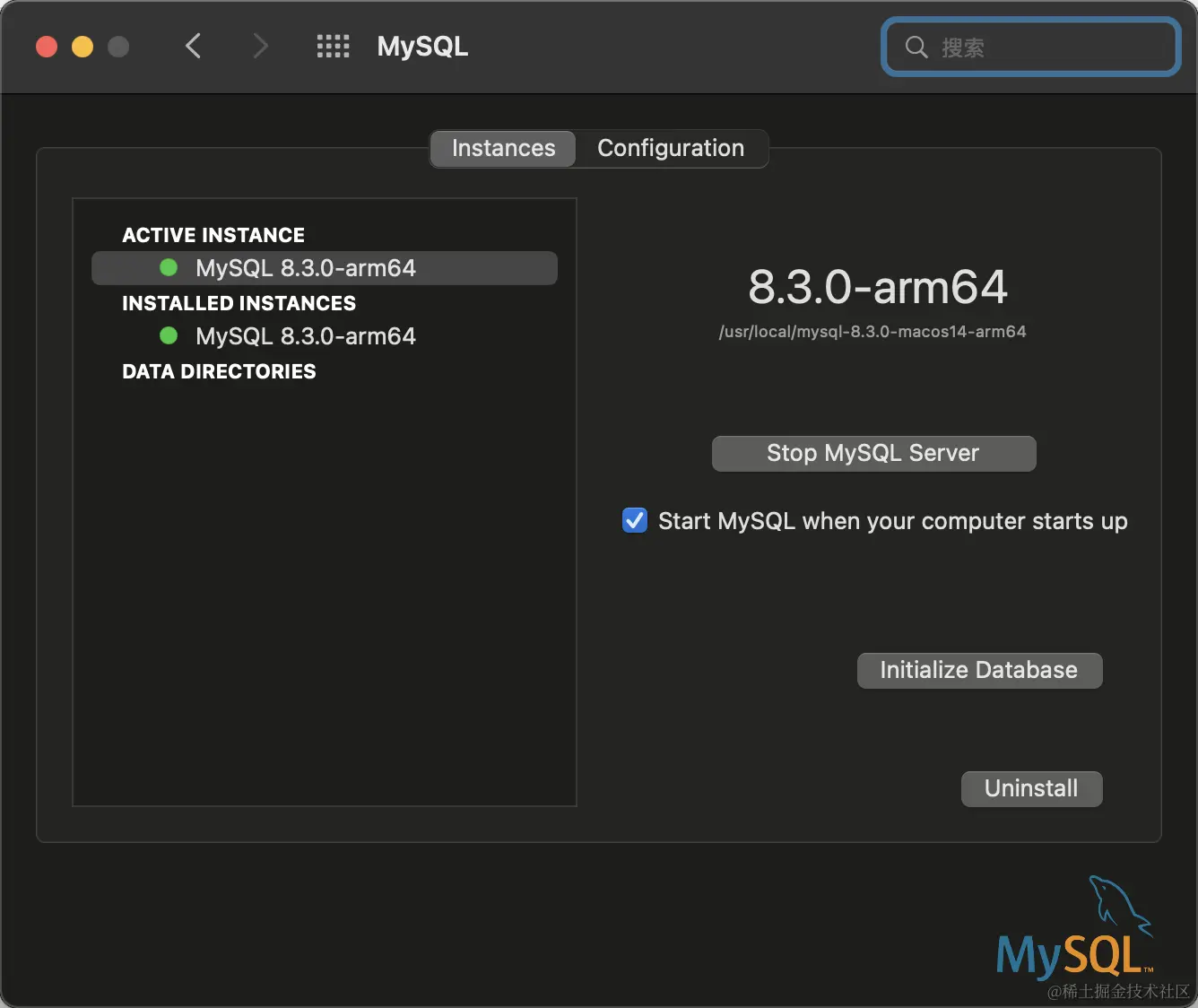Minimize window with yellow button
The width and height of the screenshot is (1198, 1008).
[82, 47]
